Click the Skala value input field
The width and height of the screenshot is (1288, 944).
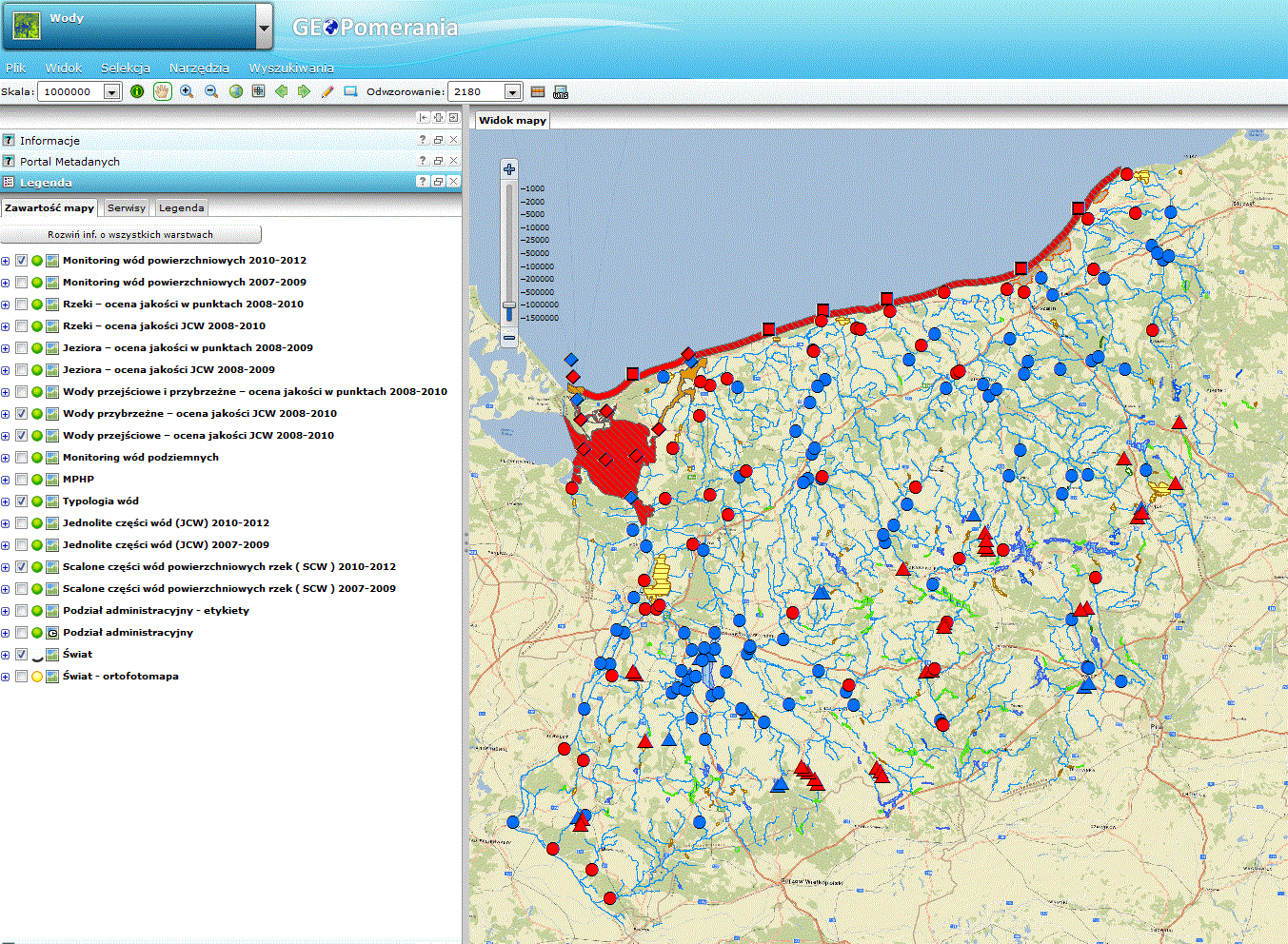[69, 91]
